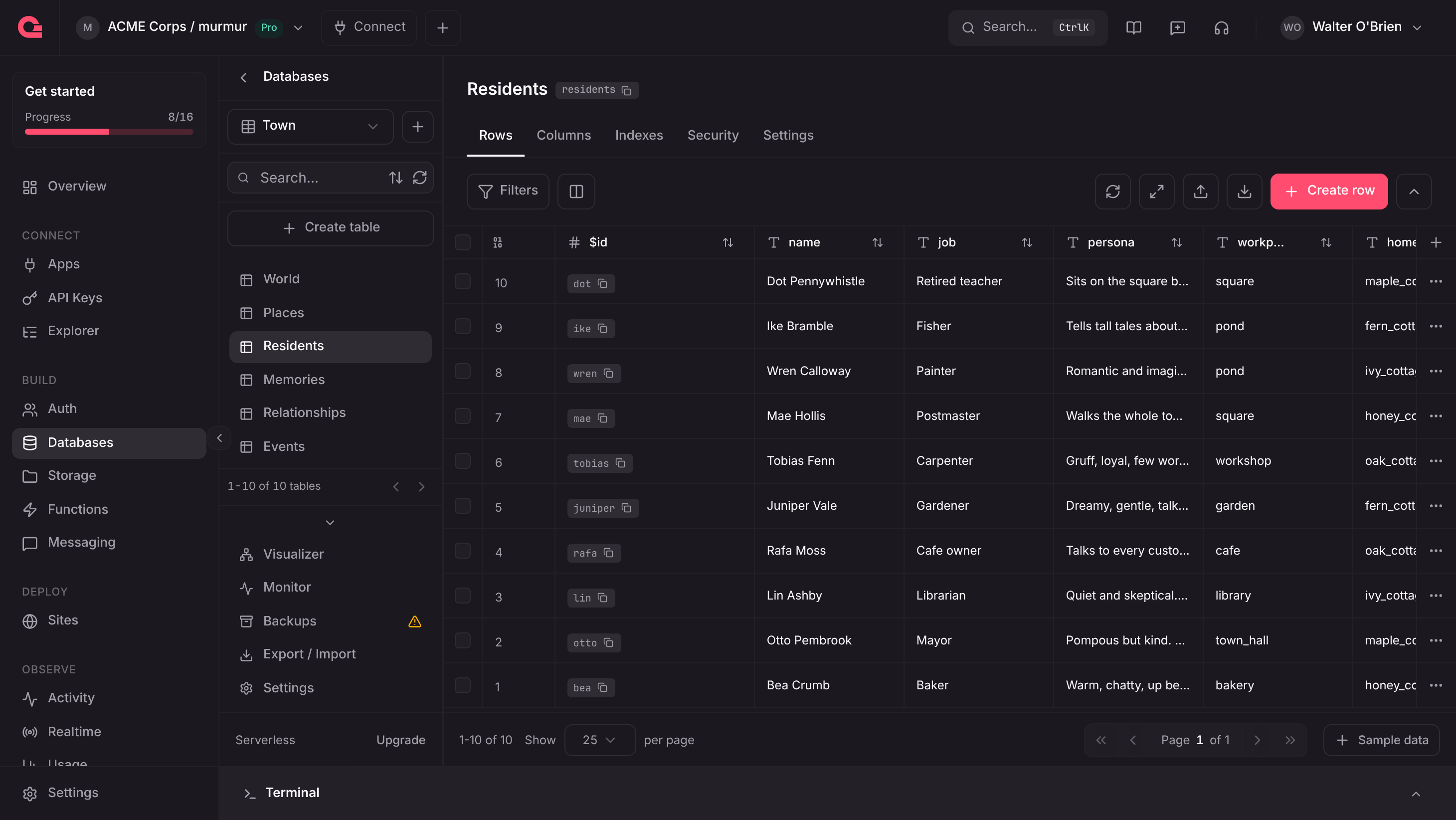Image resolution: width=1456 pixels, height=820 pixels.
Task: Switch to the Columns tab
Action: pyautogui.click(x=563, y=135)
